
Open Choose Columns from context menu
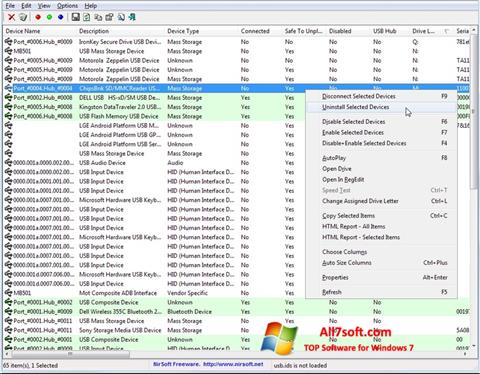(382, 252)
